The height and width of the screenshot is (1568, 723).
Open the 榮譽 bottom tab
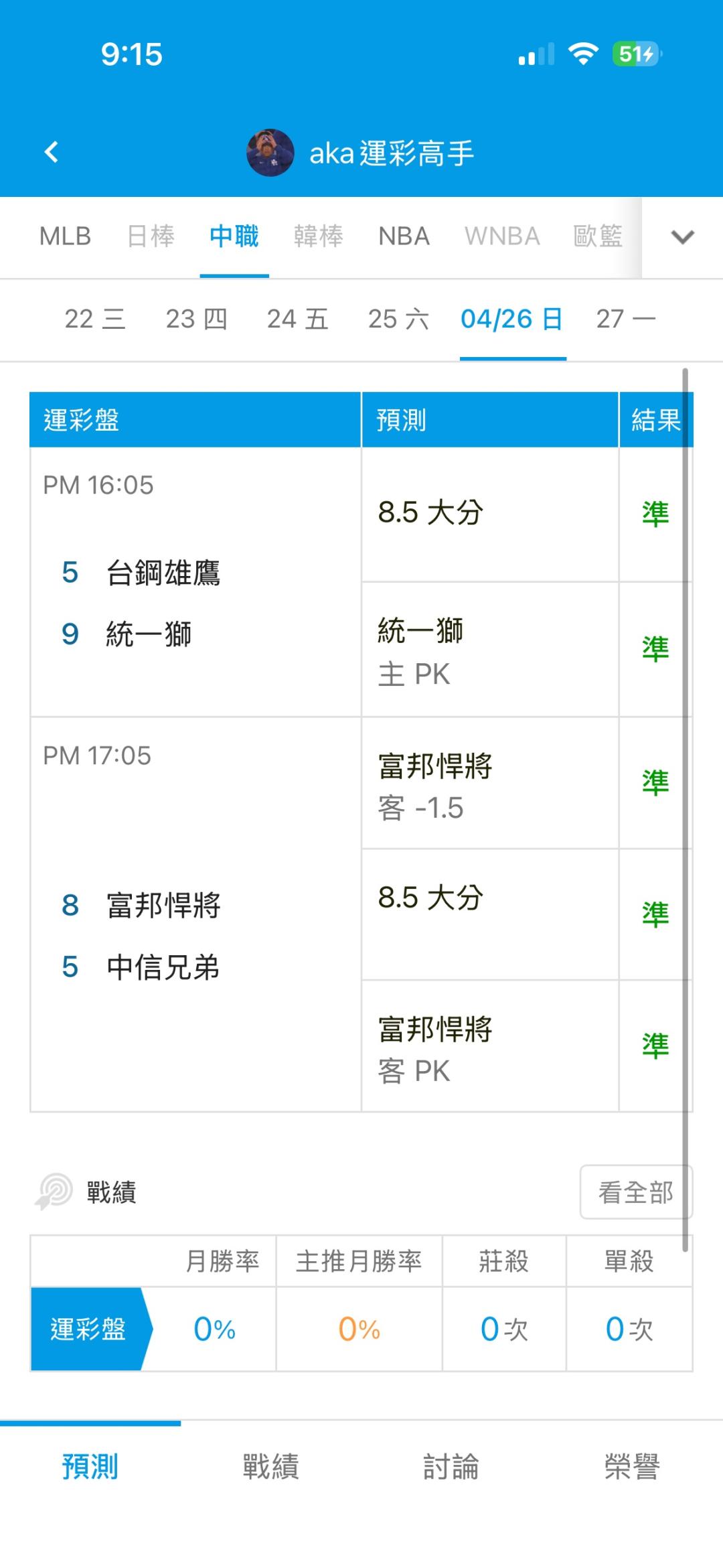pos(632,1466)
